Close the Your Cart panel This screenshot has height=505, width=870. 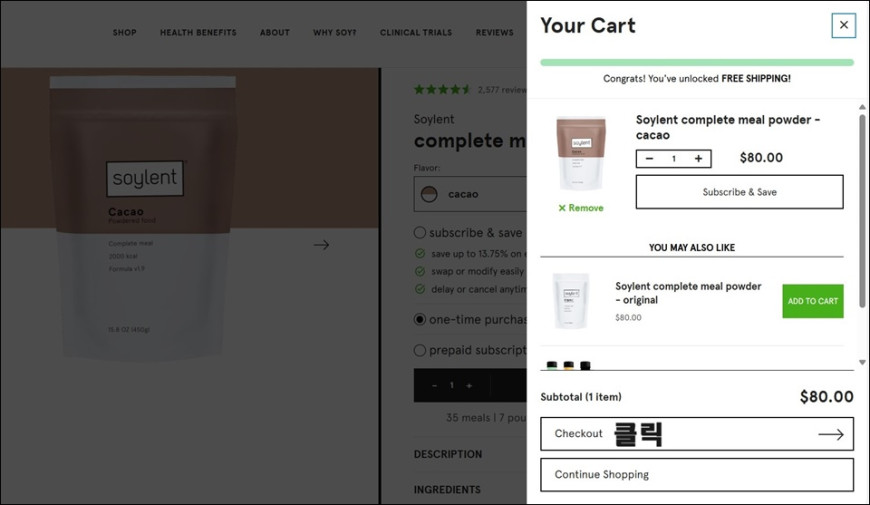point(843,25)
